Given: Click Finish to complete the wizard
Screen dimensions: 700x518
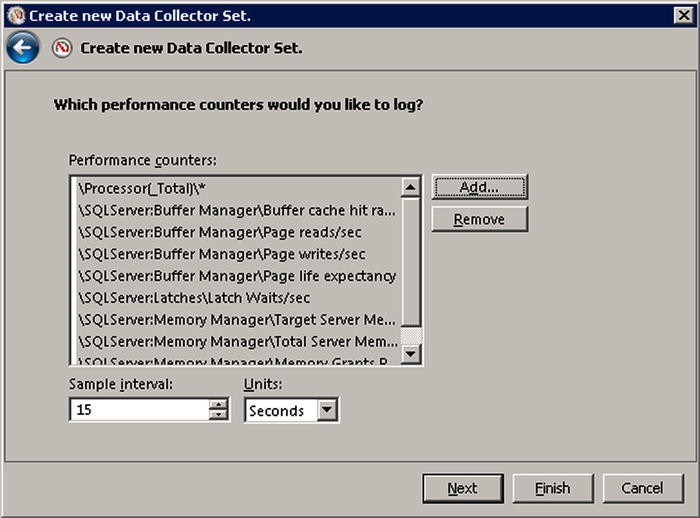Looking at the screenshot, I should [x=553, y=489].
